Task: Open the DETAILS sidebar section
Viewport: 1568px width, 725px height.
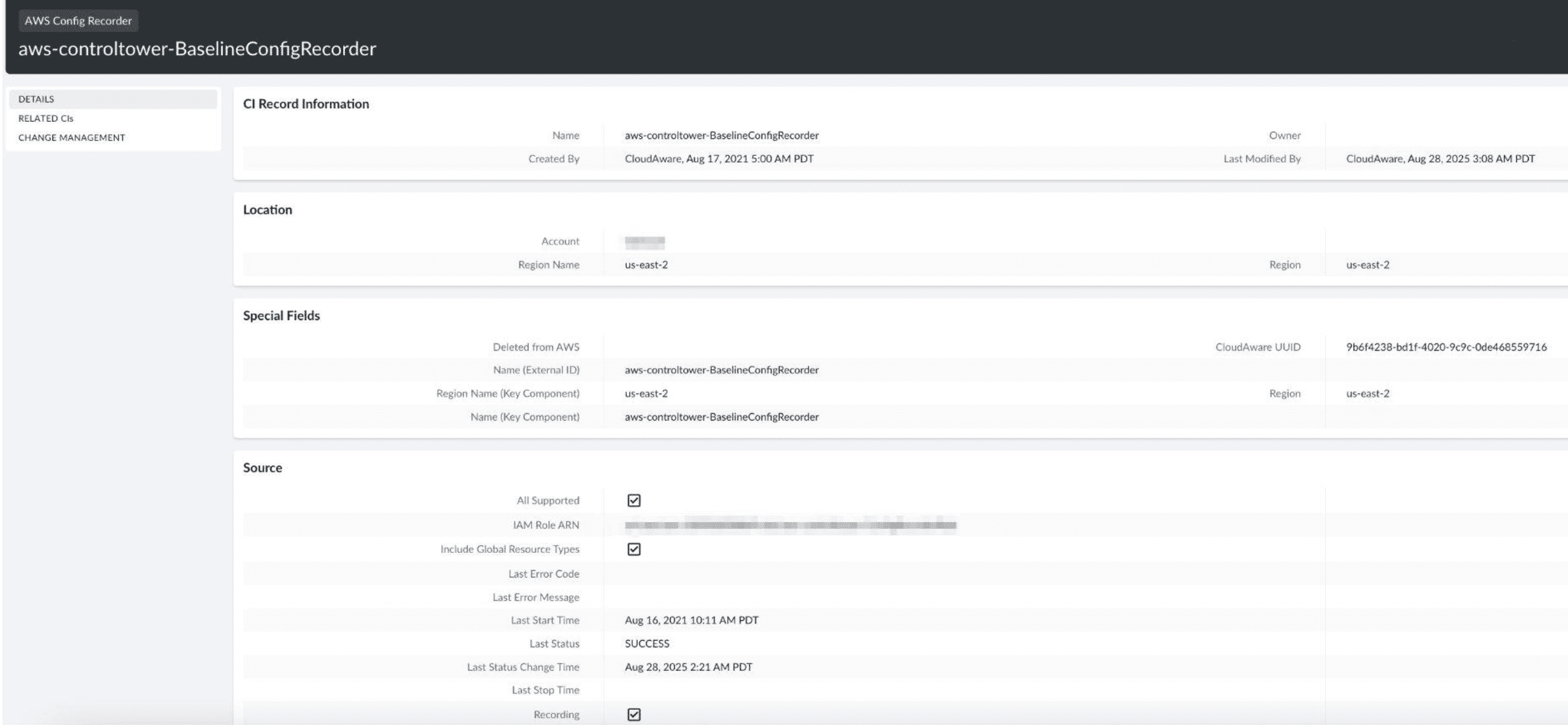Action: click(x=113, y=99)
